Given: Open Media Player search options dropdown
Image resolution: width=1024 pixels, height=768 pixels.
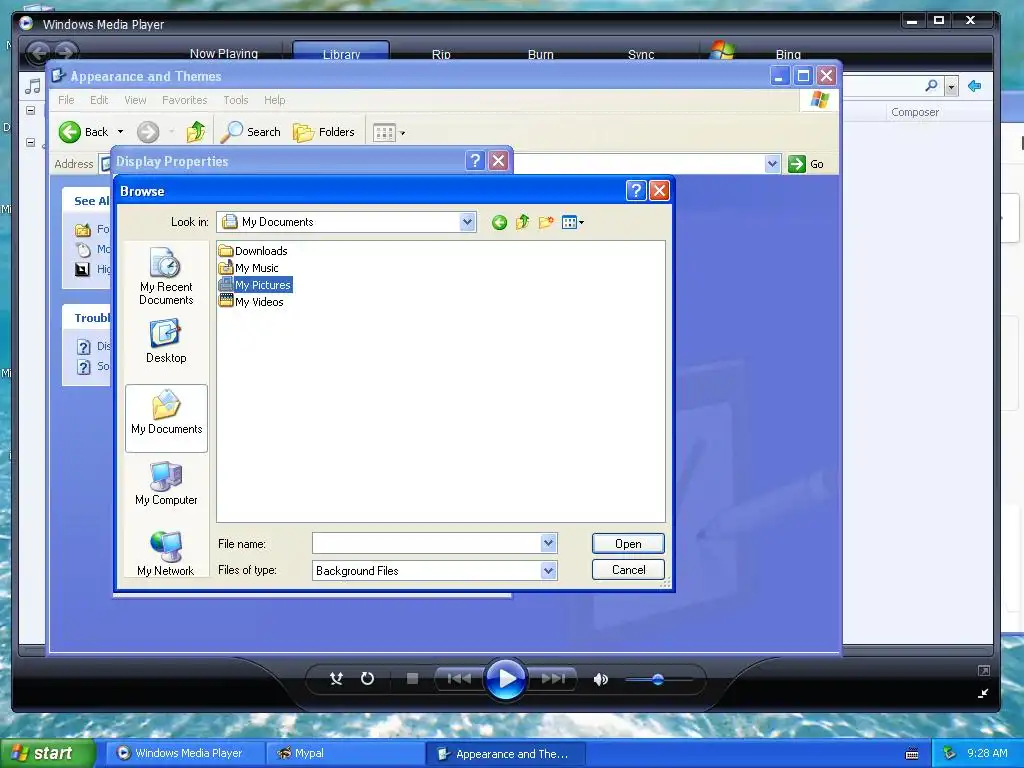Looking at the screenshot, I should [952, 86].
